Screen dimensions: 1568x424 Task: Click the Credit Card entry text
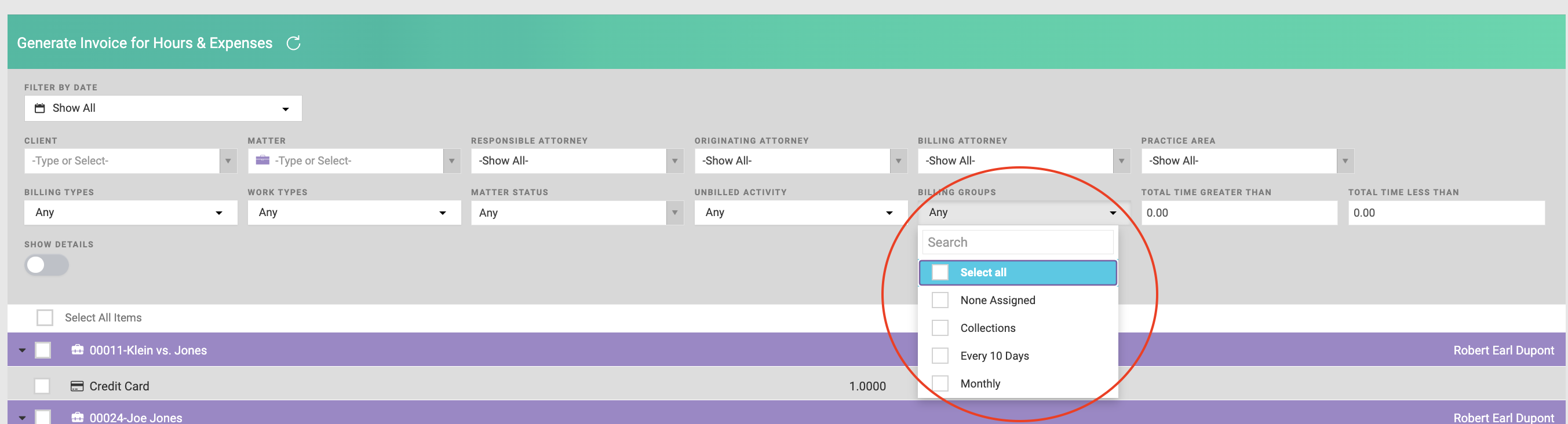click(x=119, y=386)
